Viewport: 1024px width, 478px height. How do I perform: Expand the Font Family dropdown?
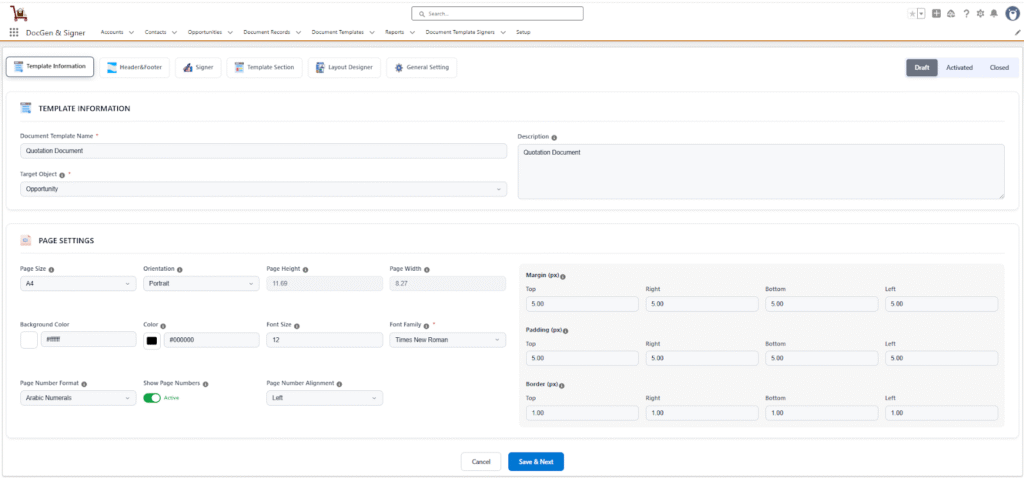click(447, 340)
